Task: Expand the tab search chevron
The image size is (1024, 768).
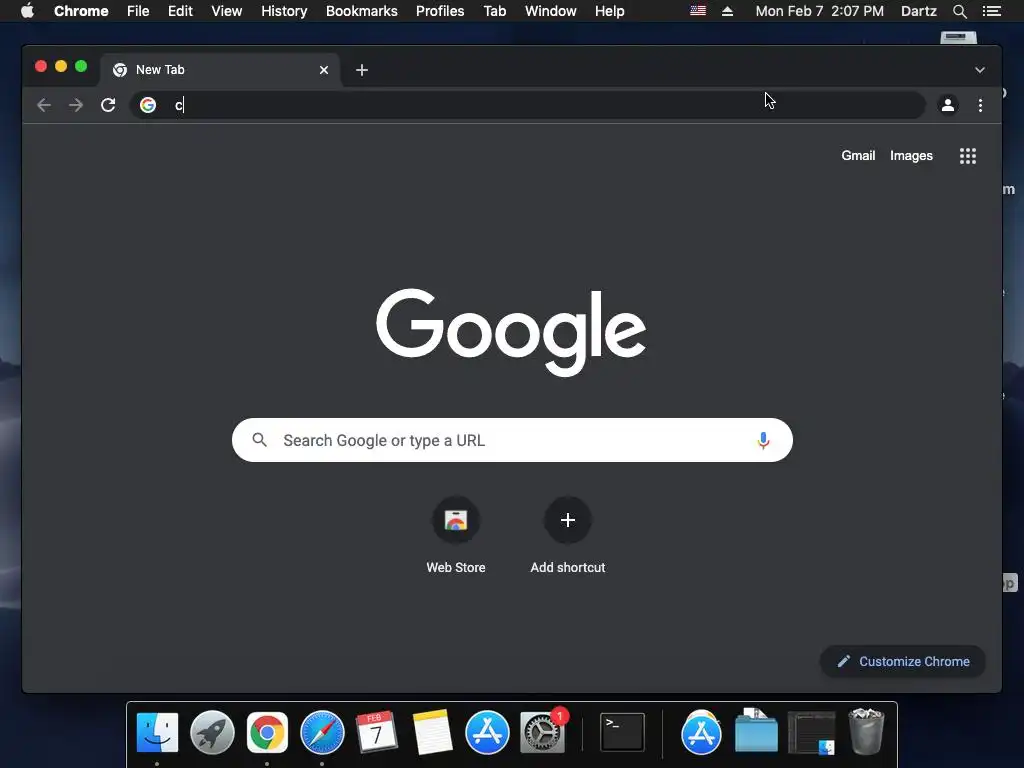Action: tap(980, 70)
